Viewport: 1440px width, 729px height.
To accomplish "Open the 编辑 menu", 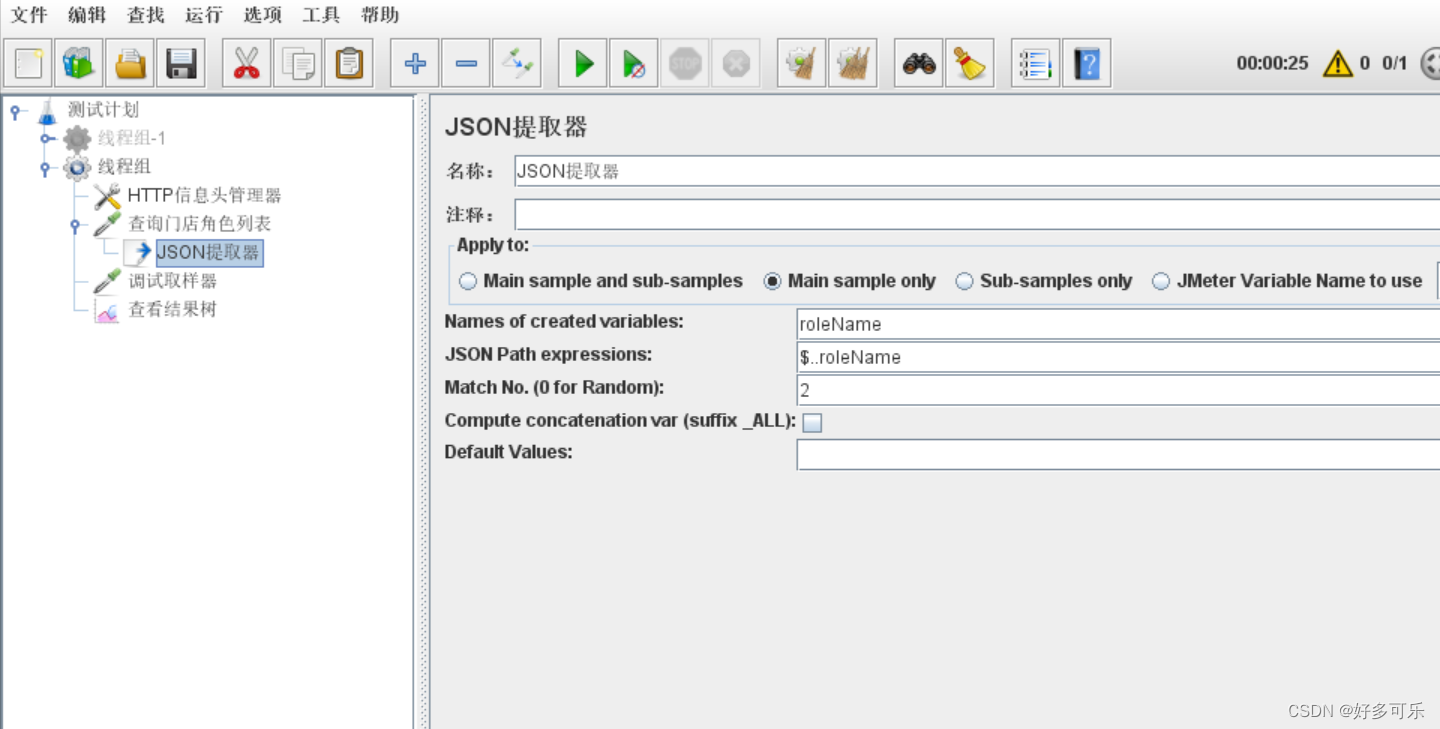I will (x=87, y=15).
